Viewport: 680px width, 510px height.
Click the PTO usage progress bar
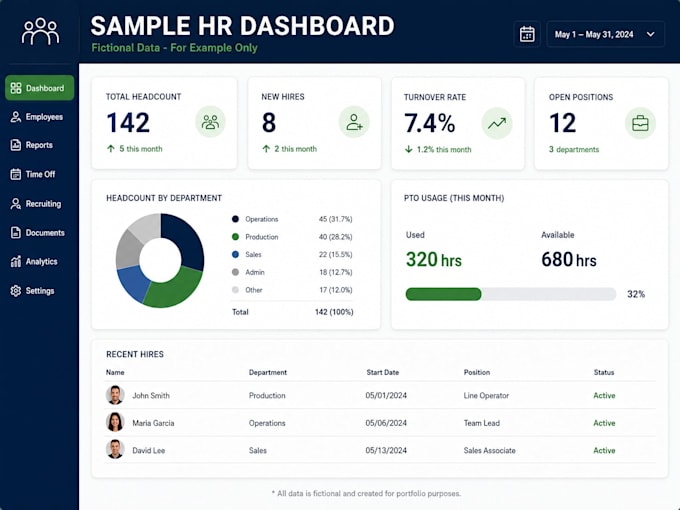(511, 294)
